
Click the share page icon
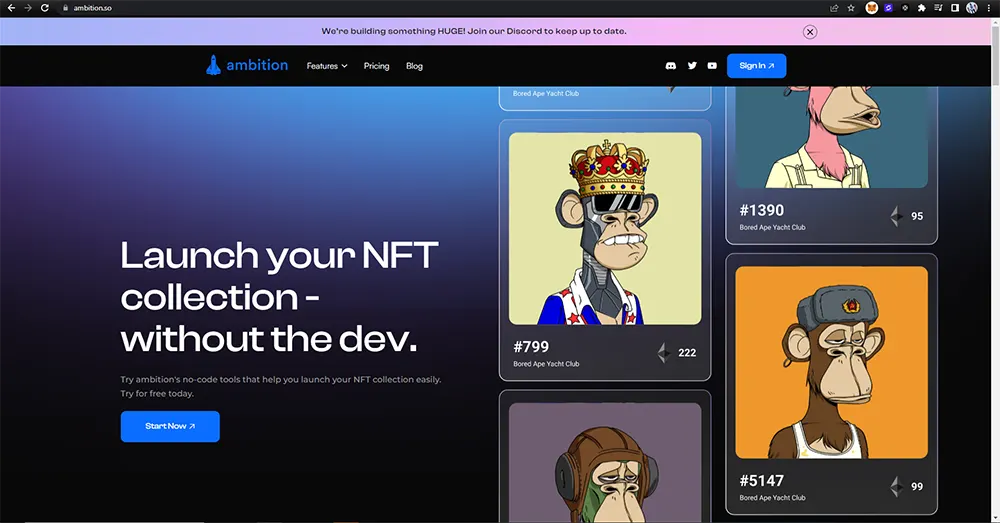pos(834,8)
